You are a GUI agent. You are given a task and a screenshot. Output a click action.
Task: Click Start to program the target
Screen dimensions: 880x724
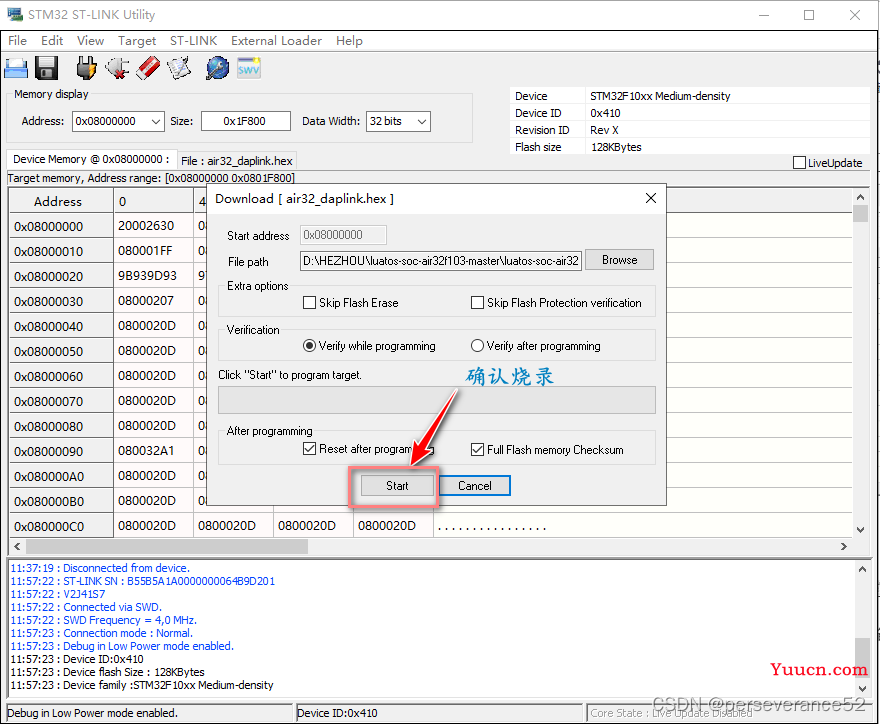click(x=397, y=486)
